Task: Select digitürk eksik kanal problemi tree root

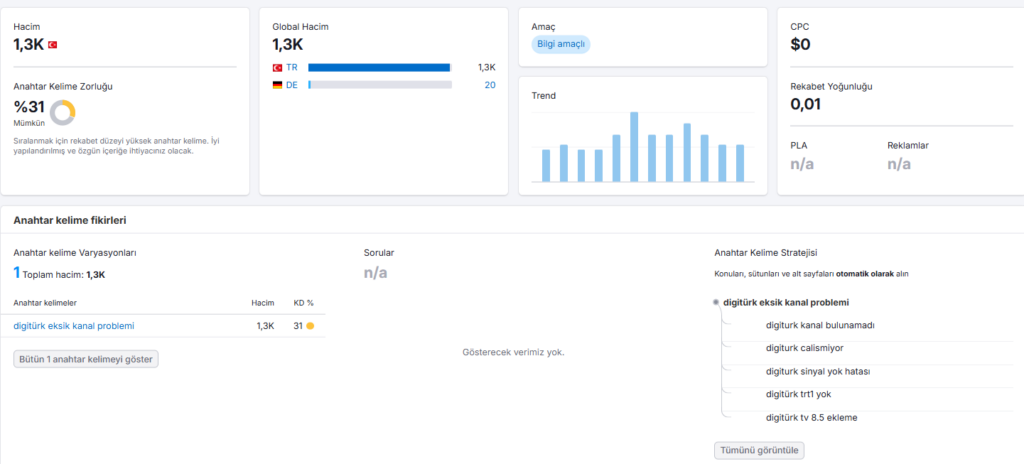Action: 786,303
